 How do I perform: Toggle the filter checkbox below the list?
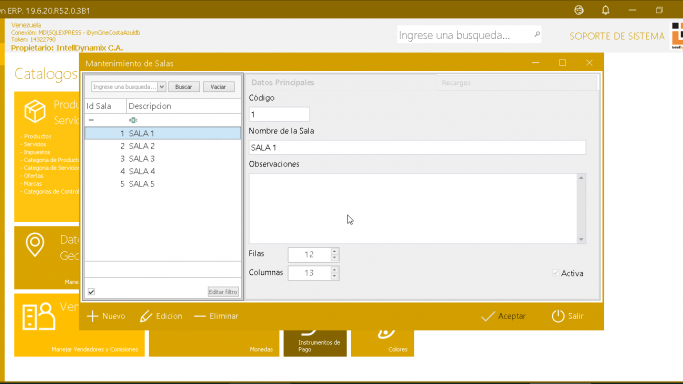pyautogui.click(x=91, y=292)
